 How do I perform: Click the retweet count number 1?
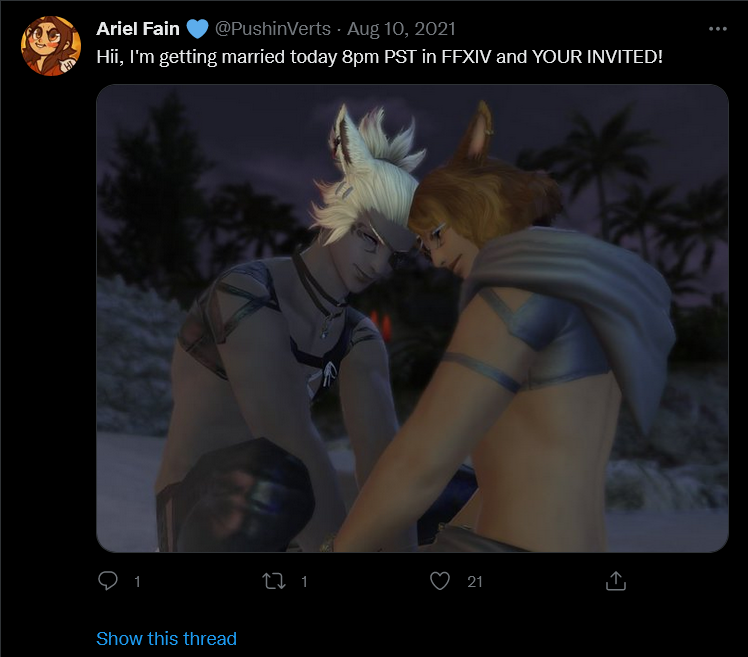(304, 581)
